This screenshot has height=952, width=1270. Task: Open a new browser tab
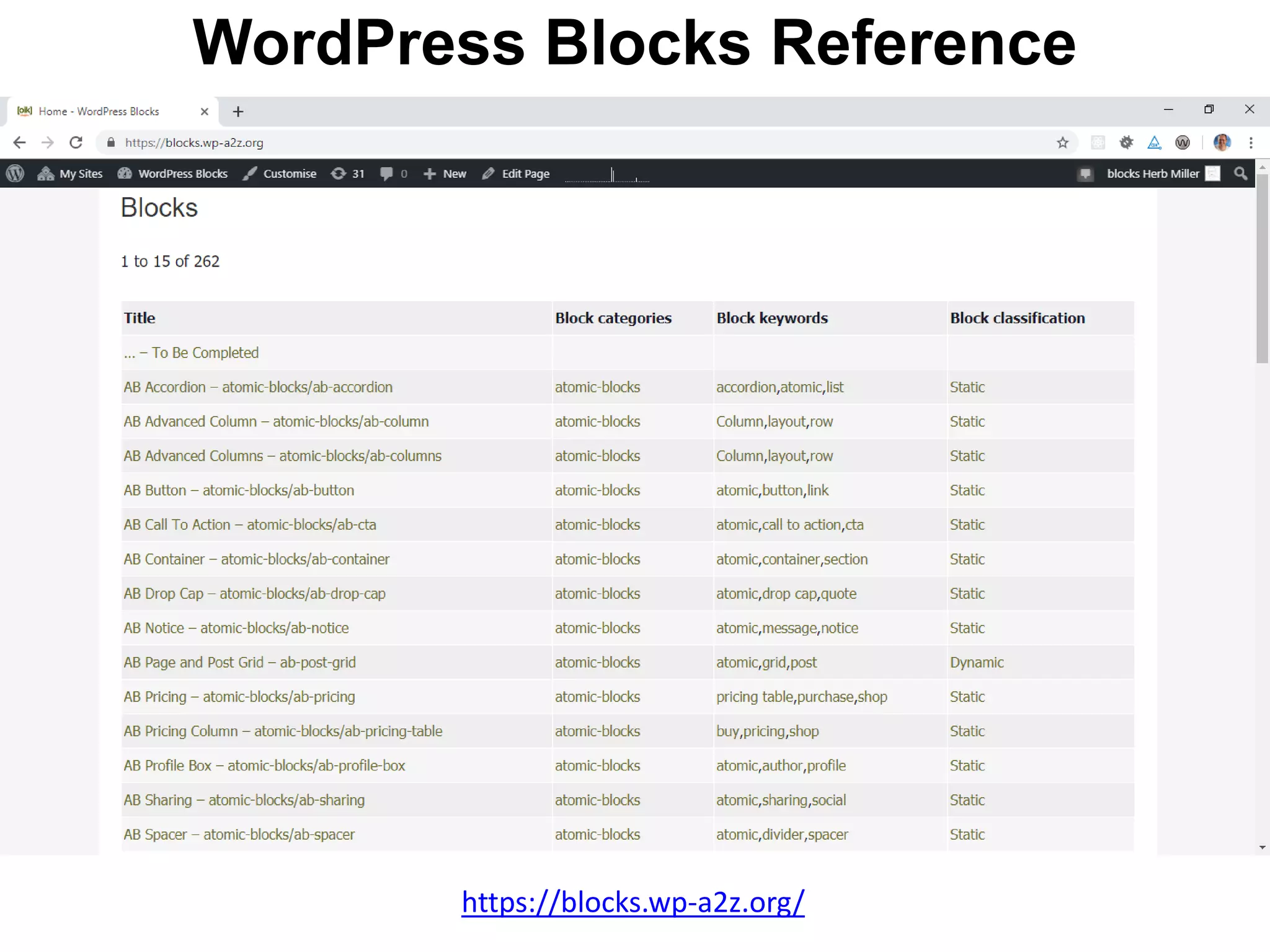(238, 112)
